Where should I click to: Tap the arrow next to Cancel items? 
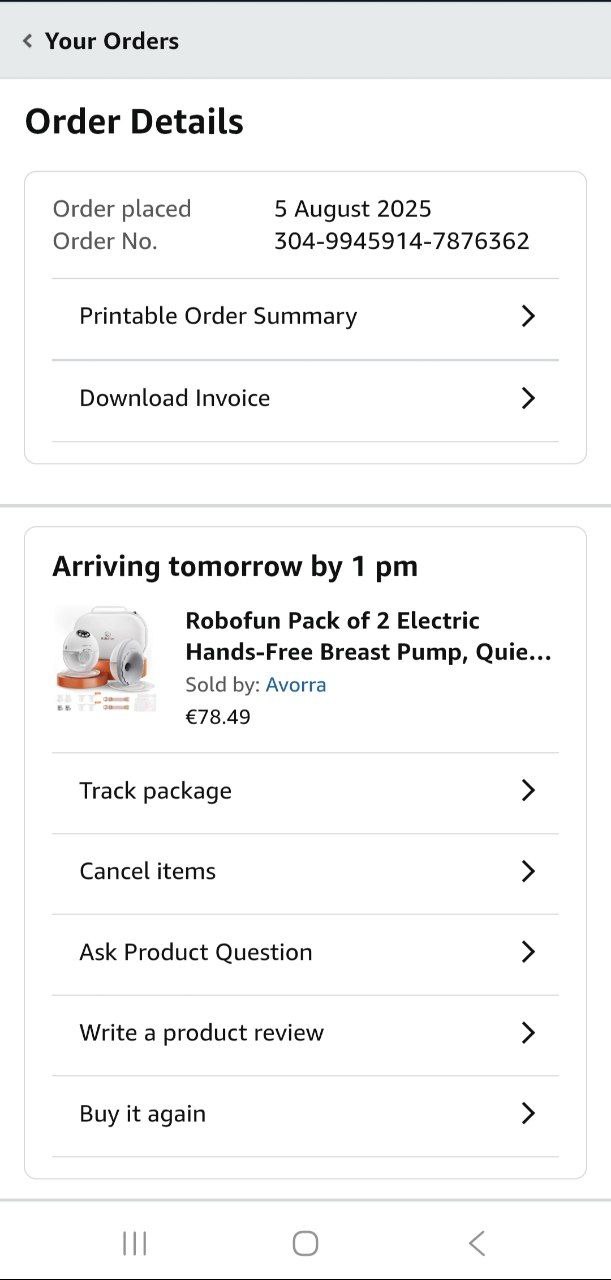pyautogui.click(x=528, y=871)
